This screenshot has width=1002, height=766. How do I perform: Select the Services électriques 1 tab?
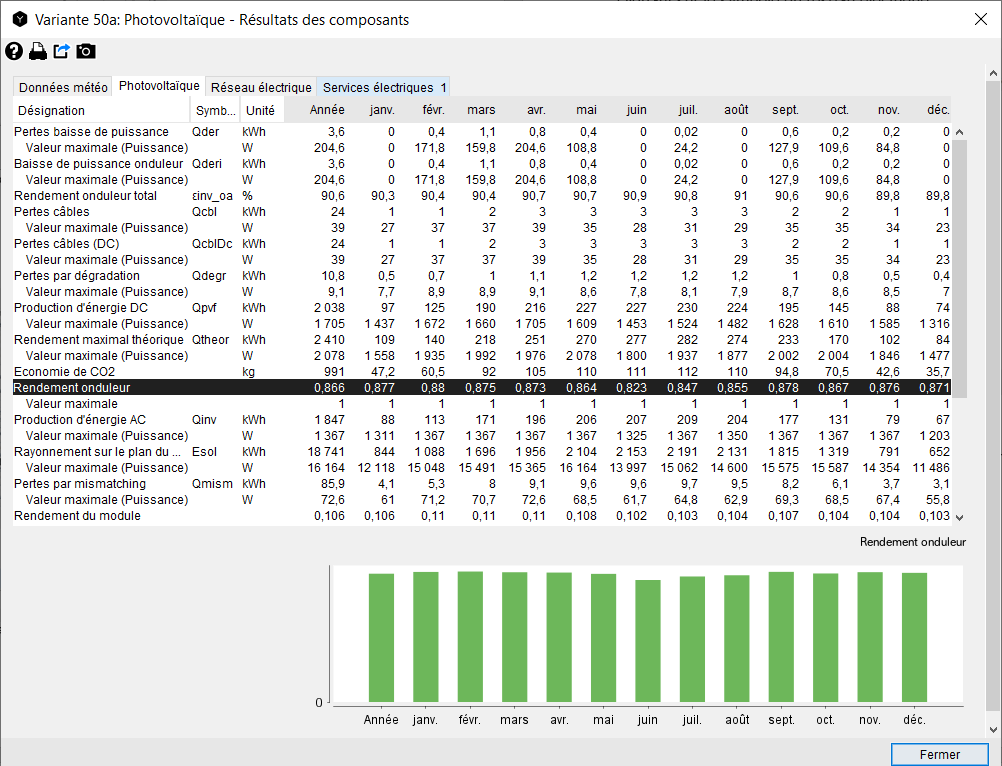click(384, 88)
